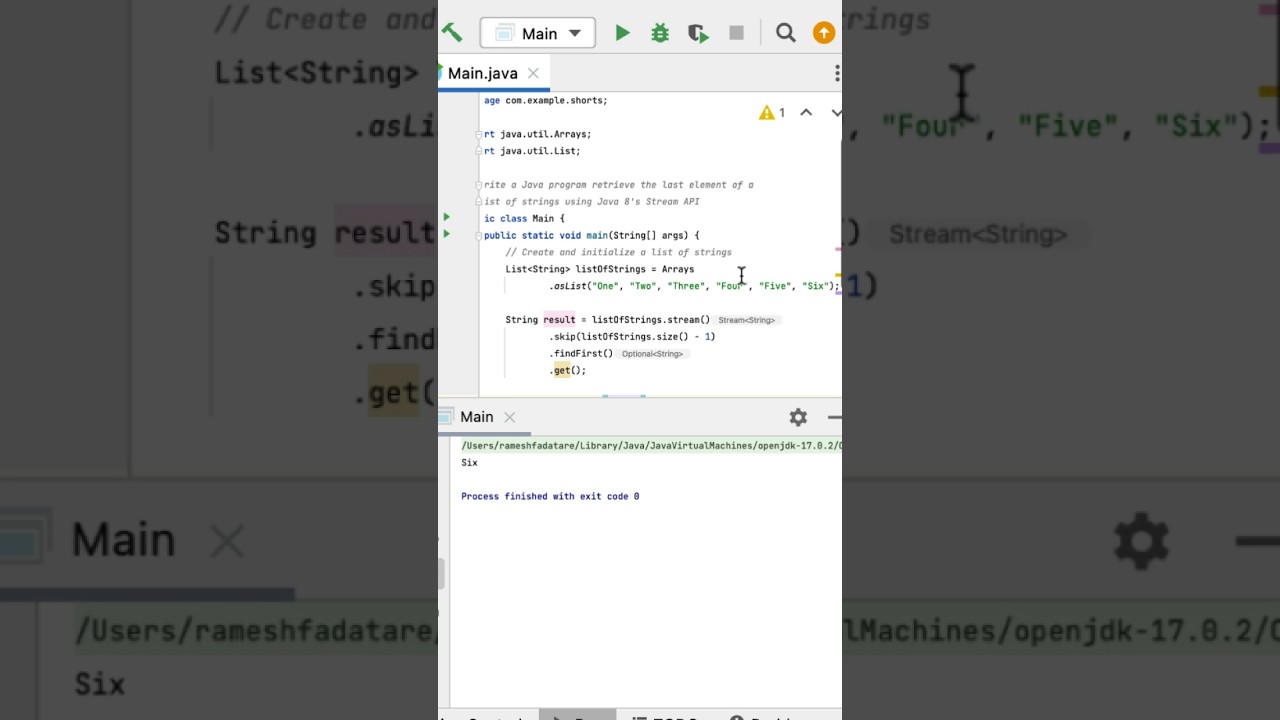Click the .asList("One", "Two"...) line

[x=694, y=286]
